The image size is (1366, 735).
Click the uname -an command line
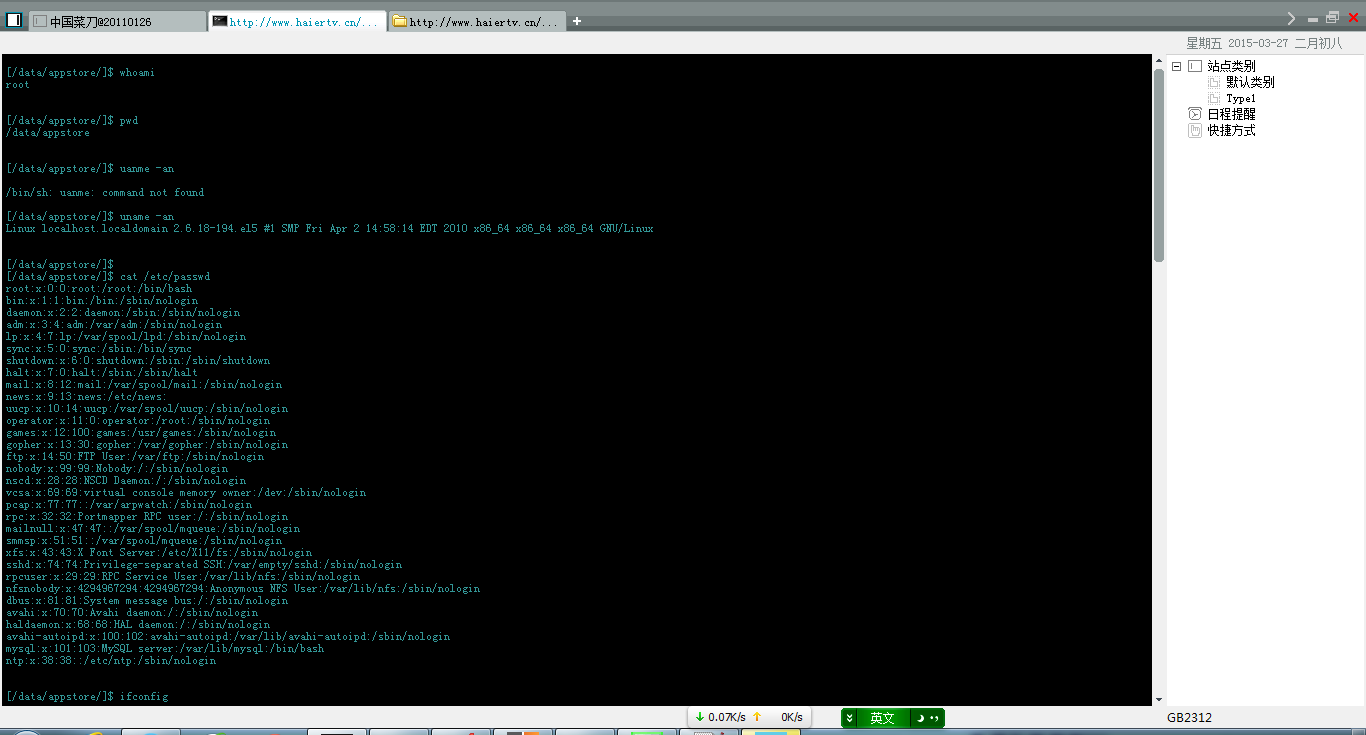(90, 216)
